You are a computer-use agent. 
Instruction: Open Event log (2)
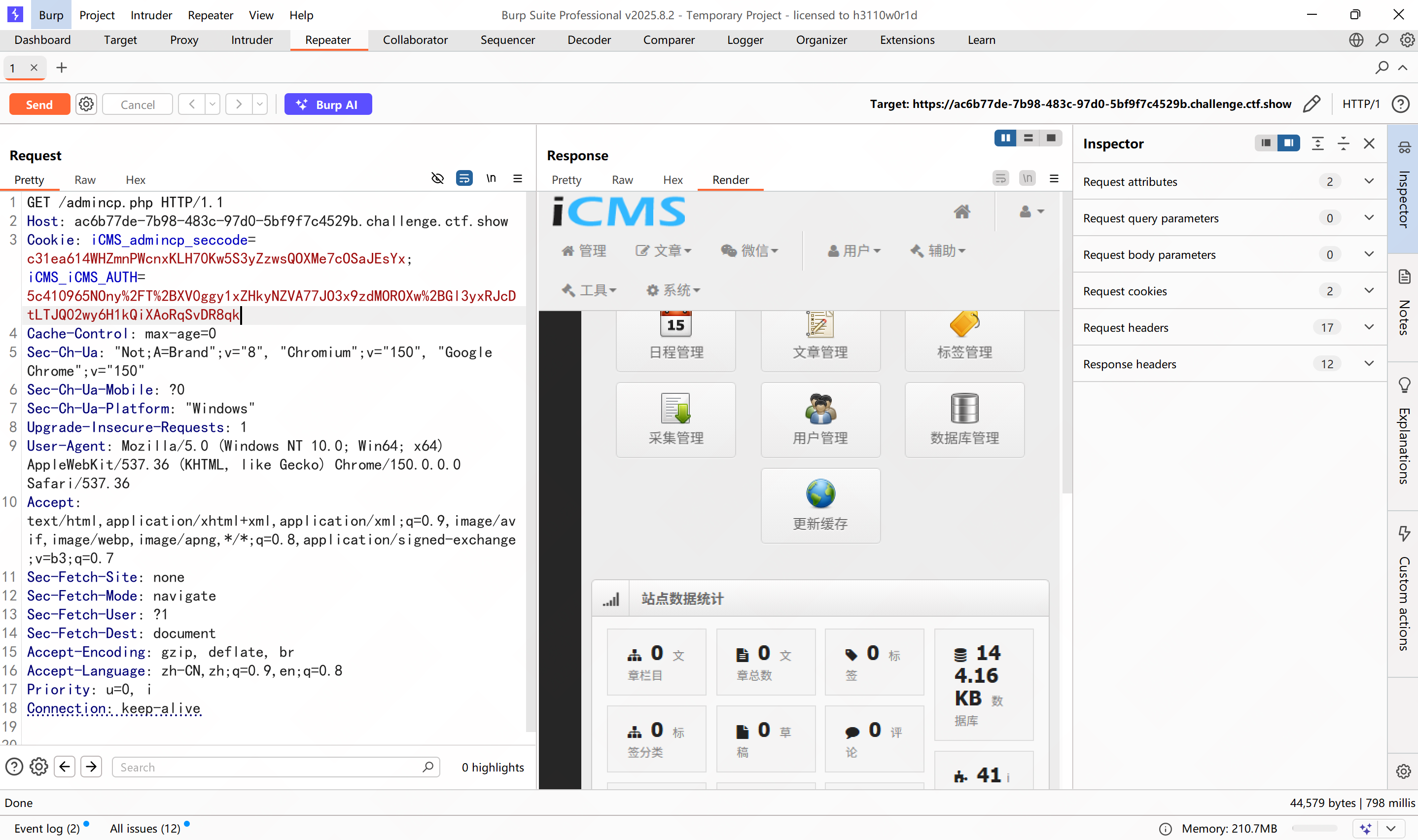[47, 828]
